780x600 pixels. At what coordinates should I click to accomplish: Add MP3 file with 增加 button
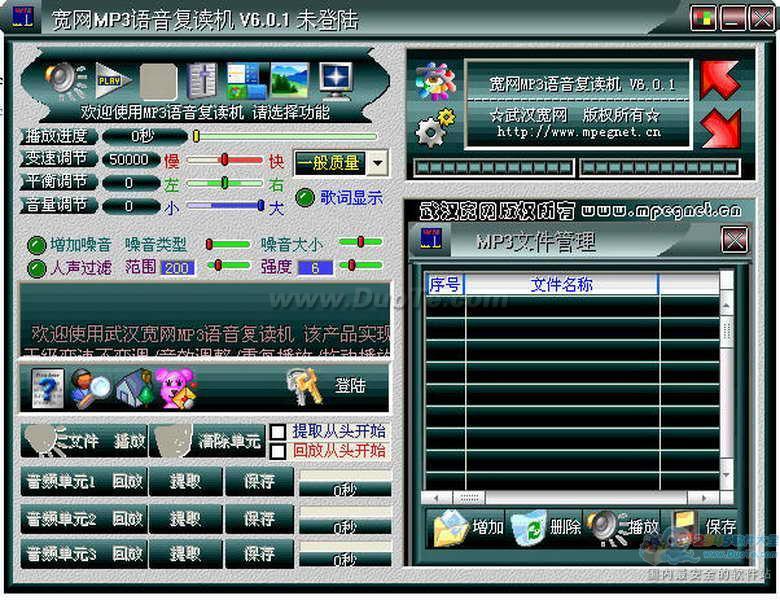[x=468, y=528]
